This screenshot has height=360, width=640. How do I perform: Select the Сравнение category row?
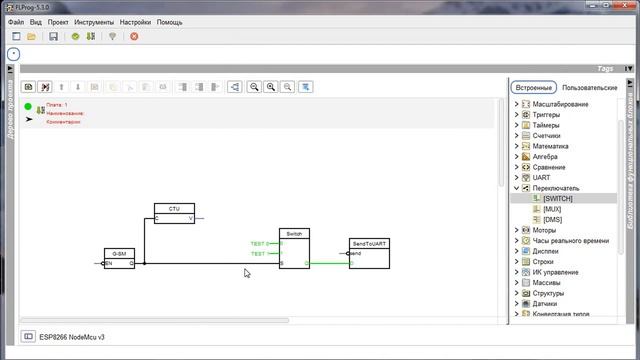(x=564, y=167)
